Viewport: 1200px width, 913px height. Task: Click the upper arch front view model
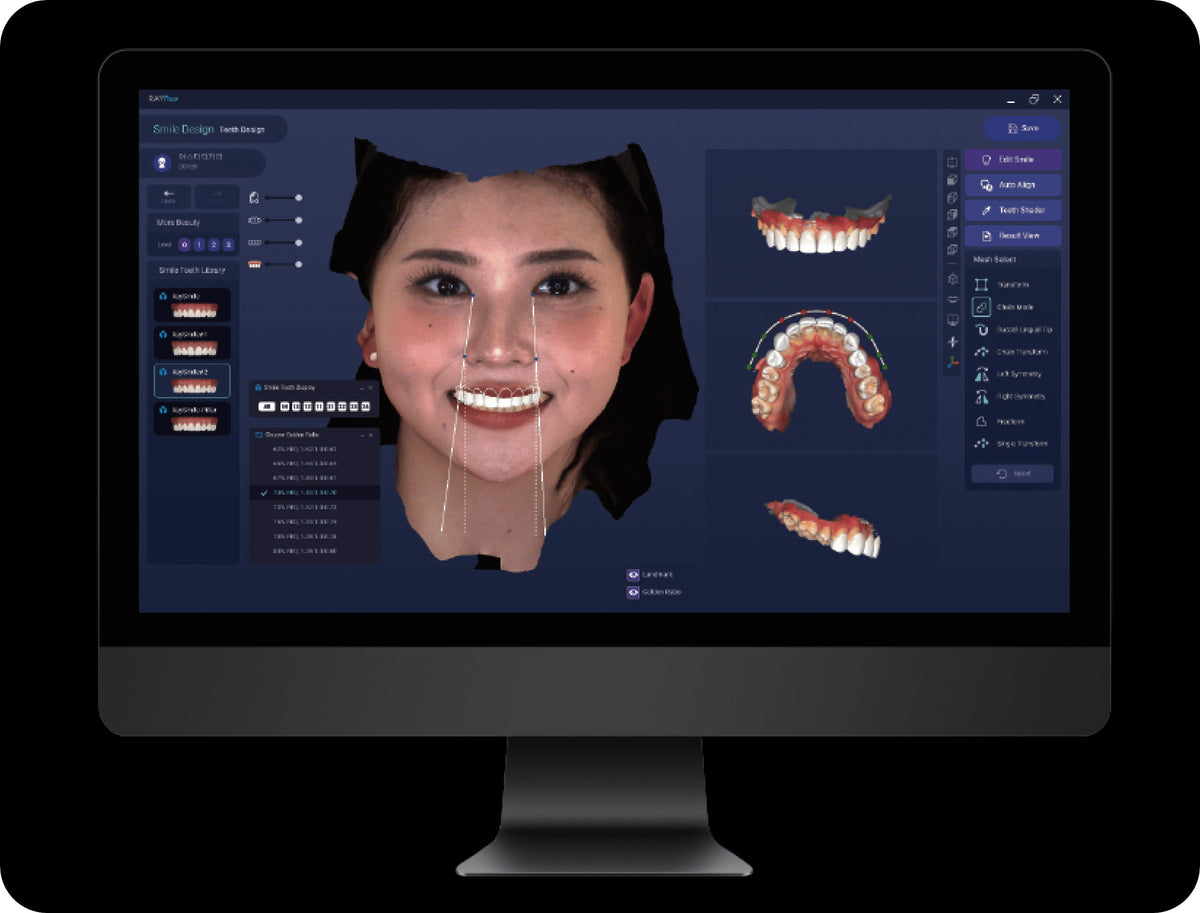click(x=820, y=225)
